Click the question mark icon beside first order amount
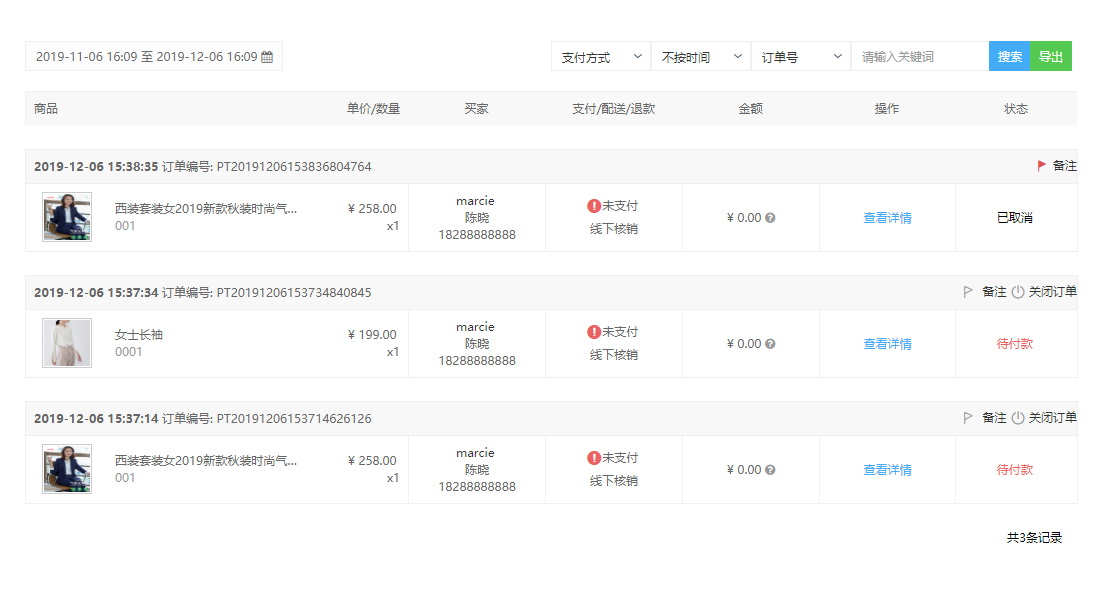1106x591 pixels. [x=770, y=218]
